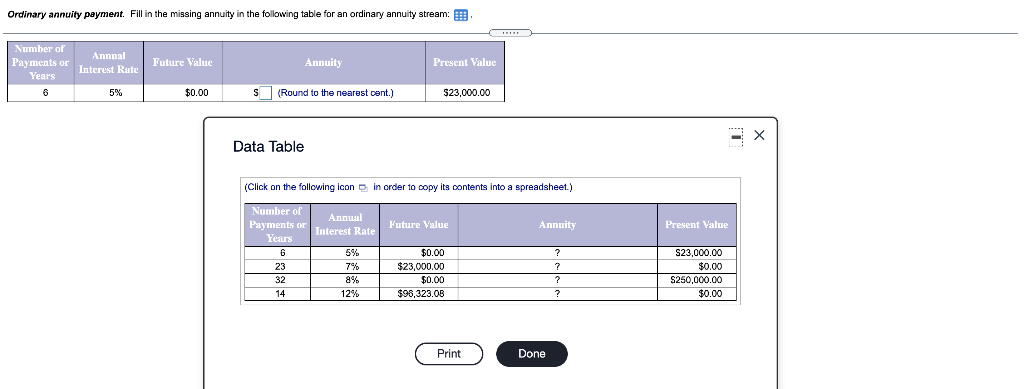Click the copy-to-spreadsheet icon
Image resolution: width=1024 pixels, height=389 pixels.
(363, 188)
